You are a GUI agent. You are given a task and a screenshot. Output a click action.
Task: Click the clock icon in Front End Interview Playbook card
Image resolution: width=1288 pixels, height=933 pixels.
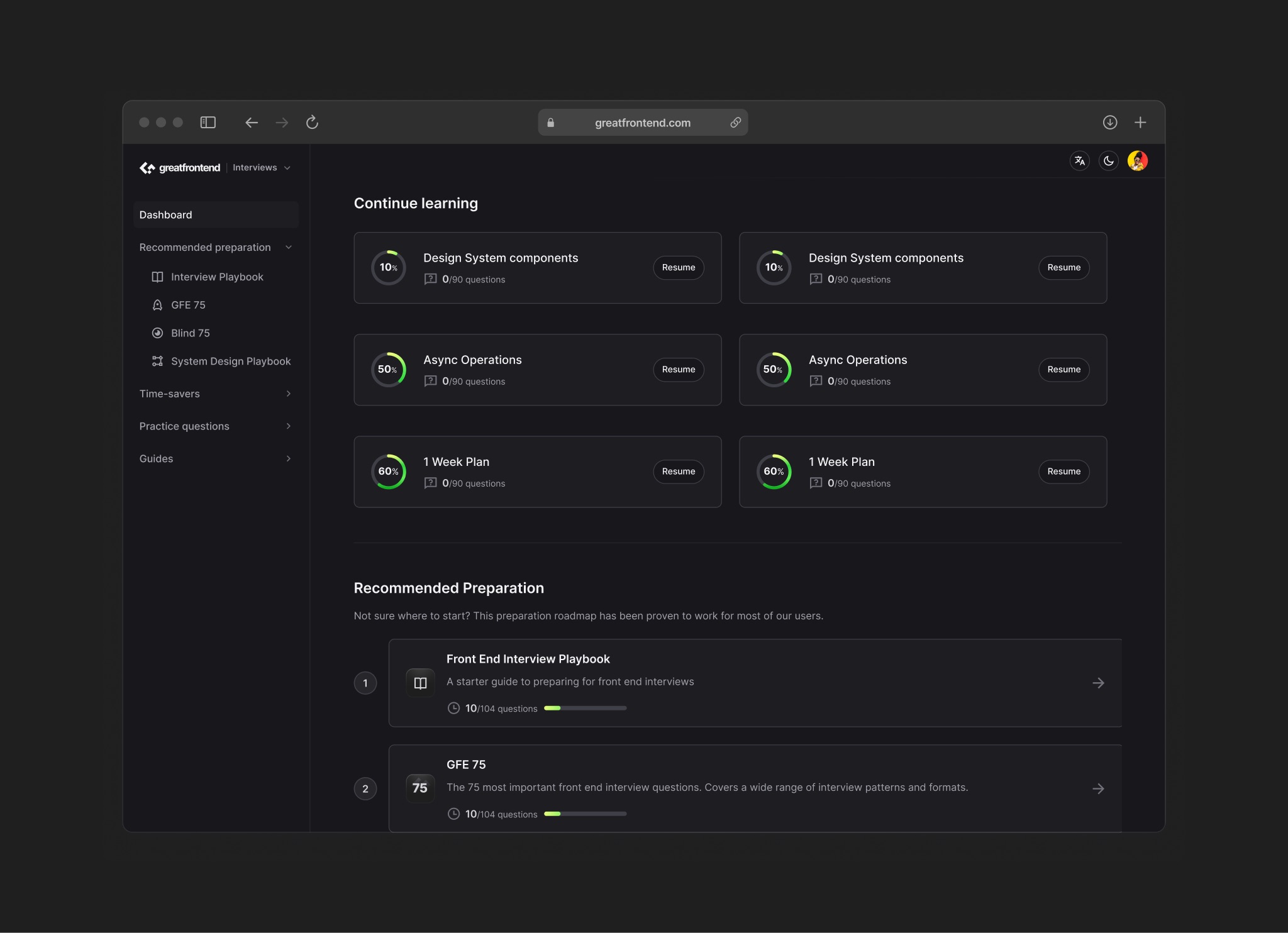coord(453,708)
